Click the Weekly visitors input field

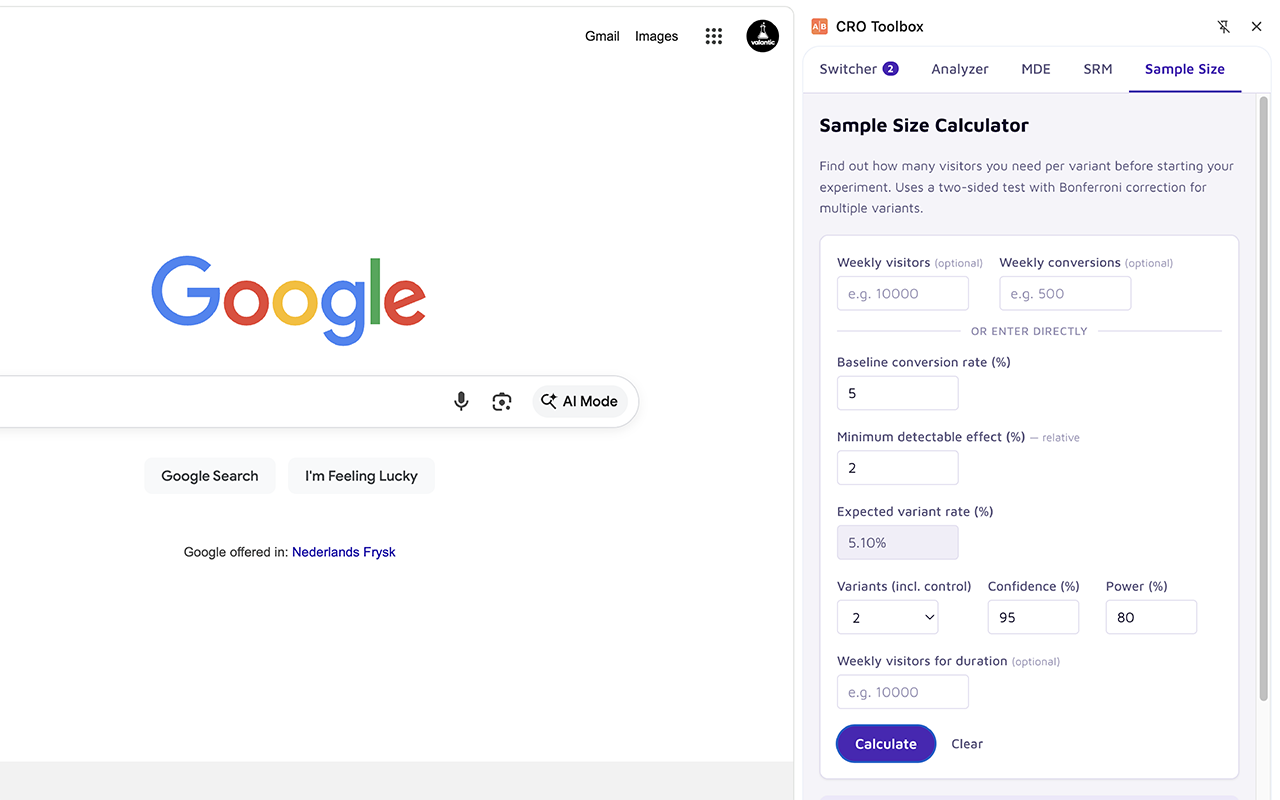903,294
